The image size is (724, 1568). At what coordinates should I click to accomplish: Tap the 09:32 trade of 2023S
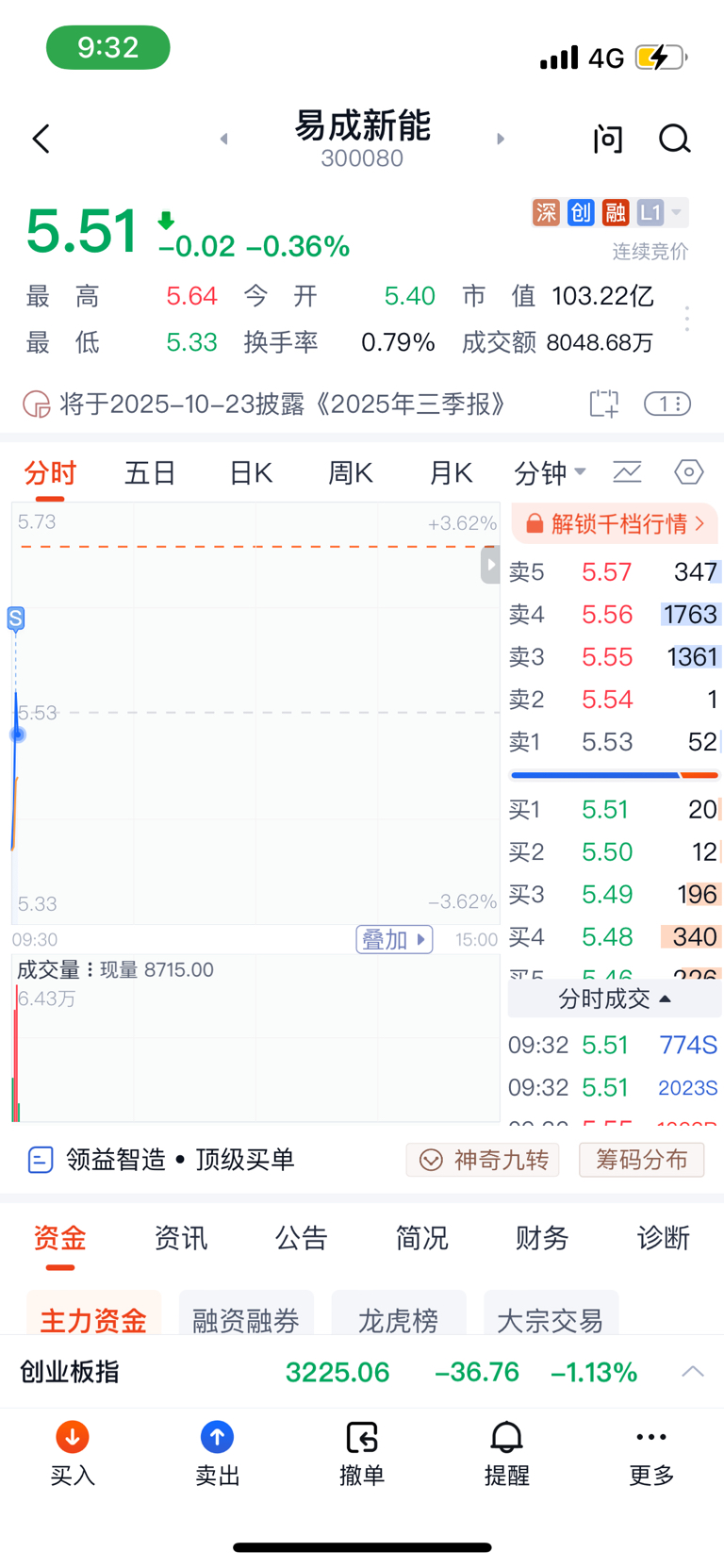coord(614,1087)
